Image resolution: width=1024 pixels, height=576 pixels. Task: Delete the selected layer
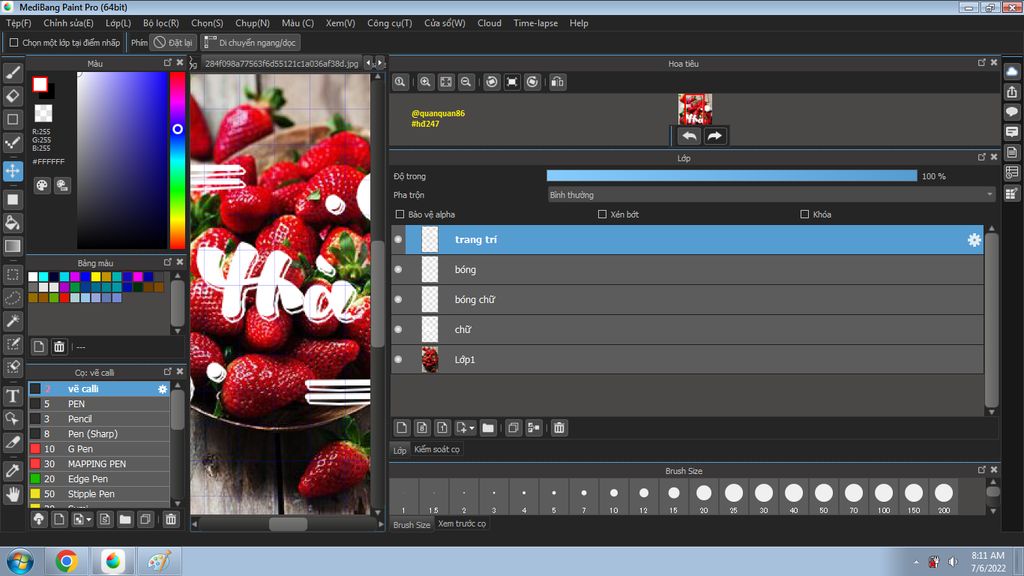tap(559, 428)
